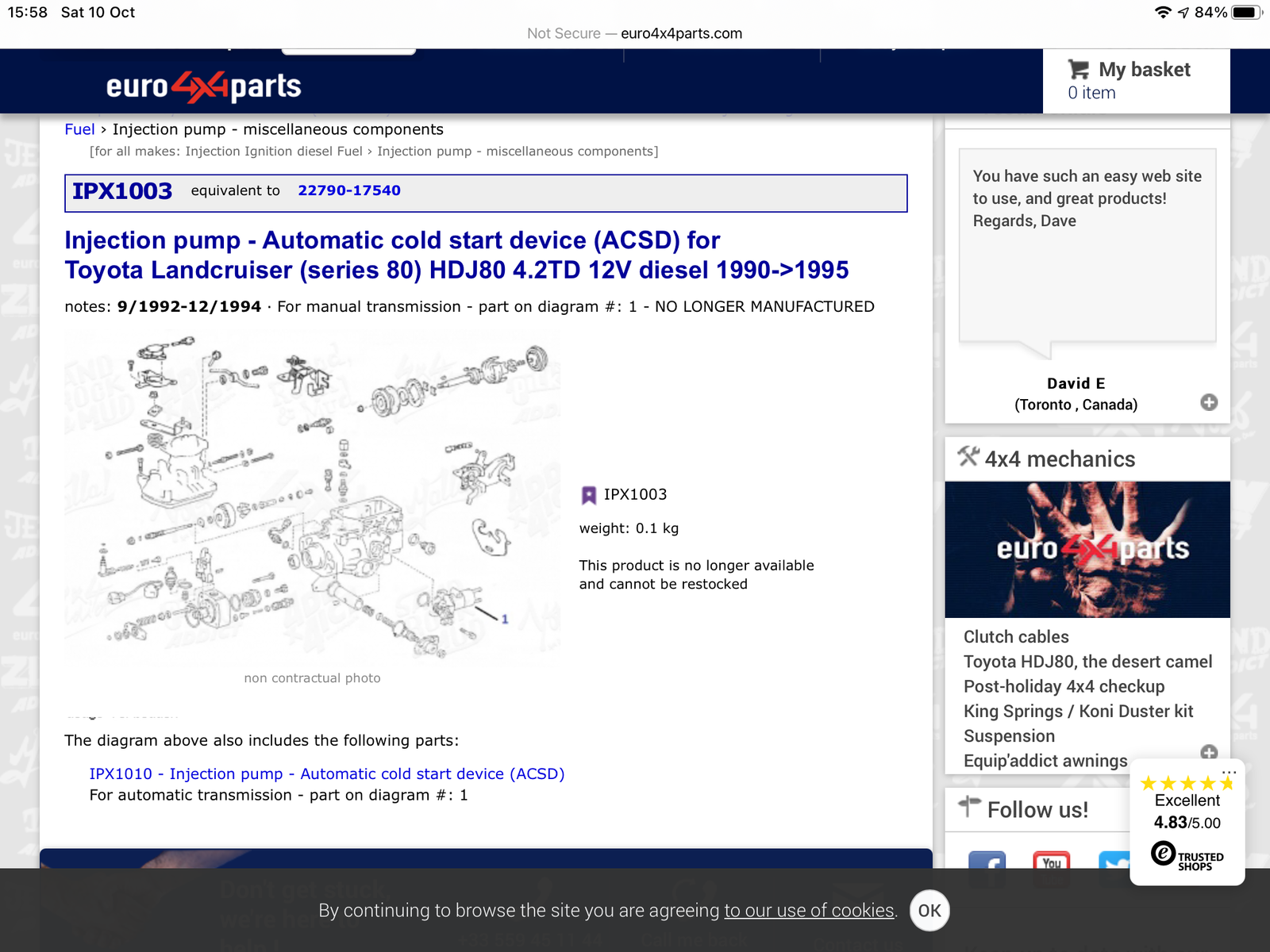This screenshot has width=1270, height=952.
Task: Click the purple bookmark icon beside IPX1003
Action: [x=589, y=495]
